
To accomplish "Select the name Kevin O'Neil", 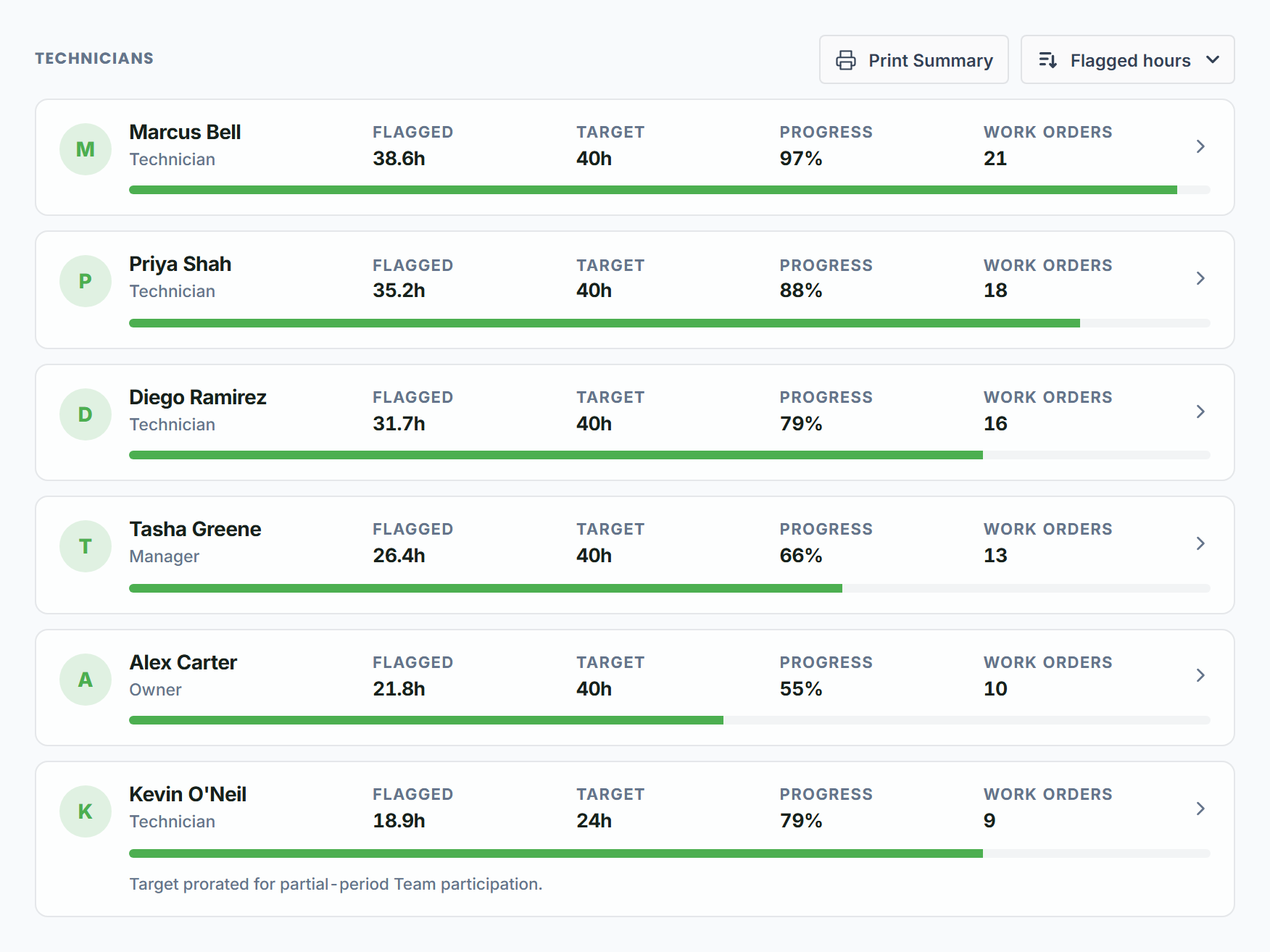I will (188, 794).
